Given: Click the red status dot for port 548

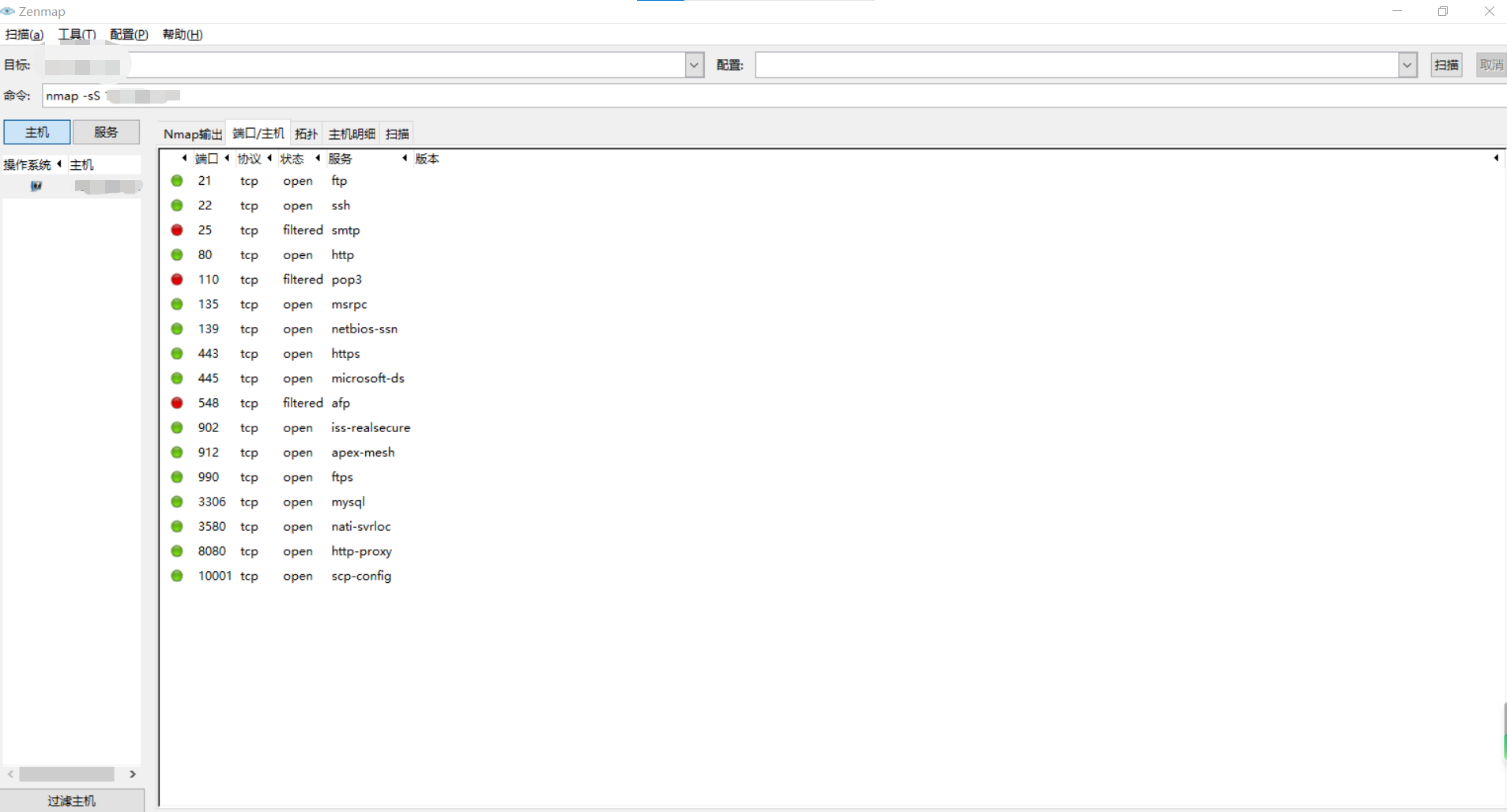Looking at the screenshot, I should coord(177,403).
